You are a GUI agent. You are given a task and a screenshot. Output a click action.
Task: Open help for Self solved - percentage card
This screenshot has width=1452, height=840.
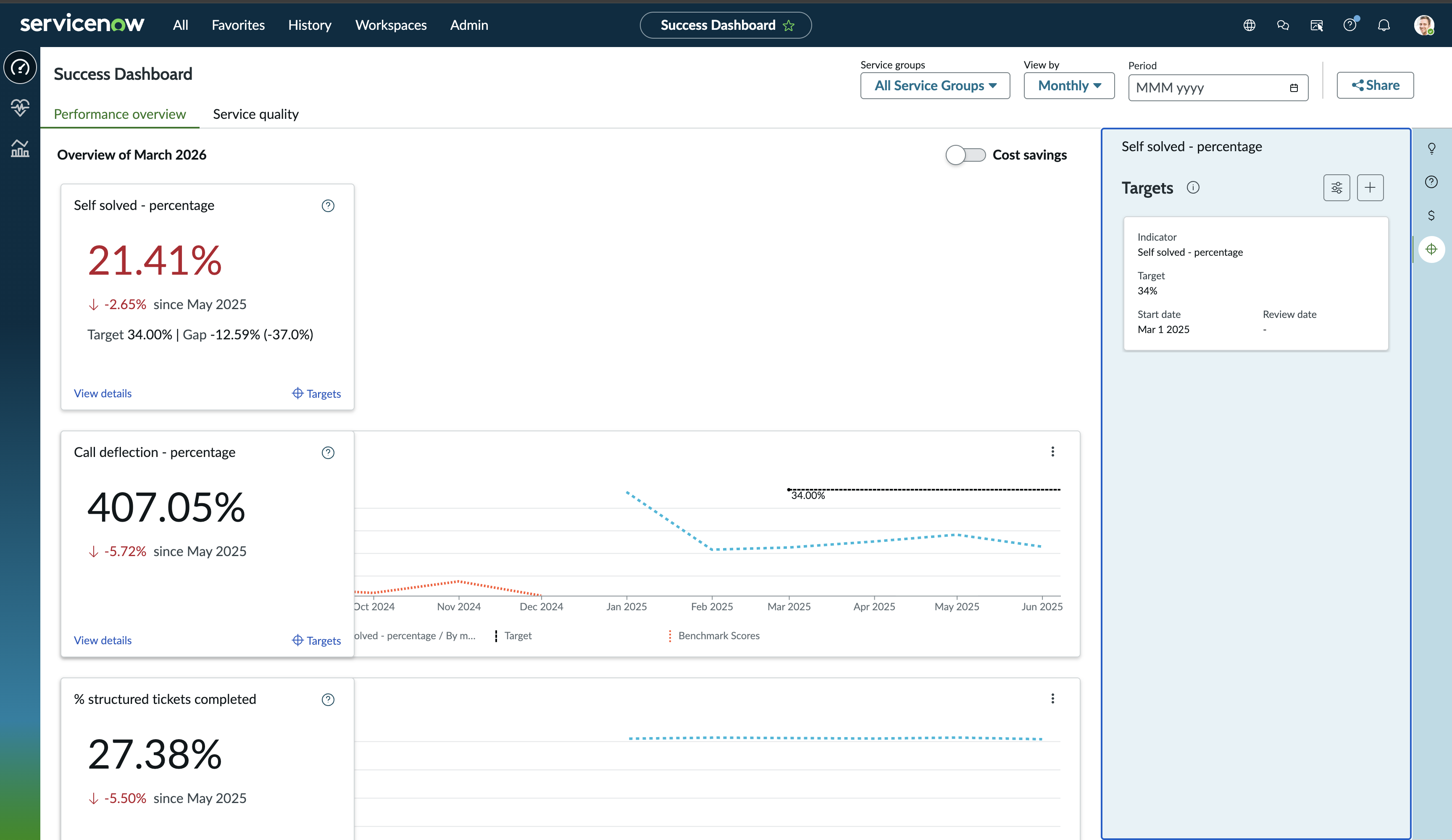(328, 206)
